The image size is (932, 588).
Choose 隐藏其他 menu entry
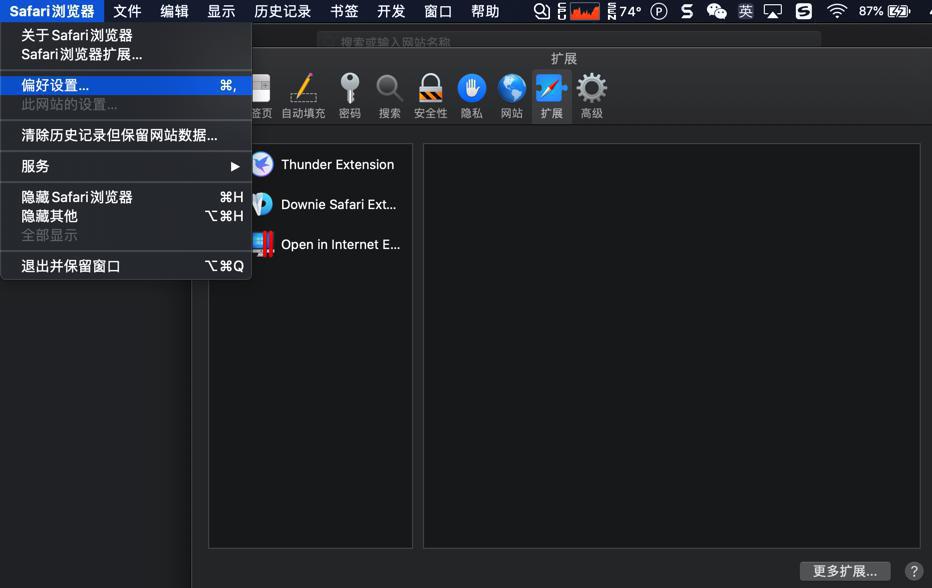(126, 216)
